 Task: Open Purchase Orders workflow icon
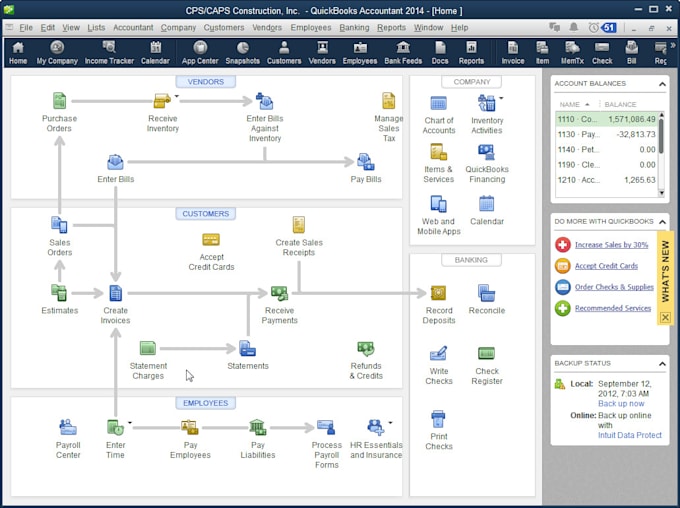tap(59, 101)
